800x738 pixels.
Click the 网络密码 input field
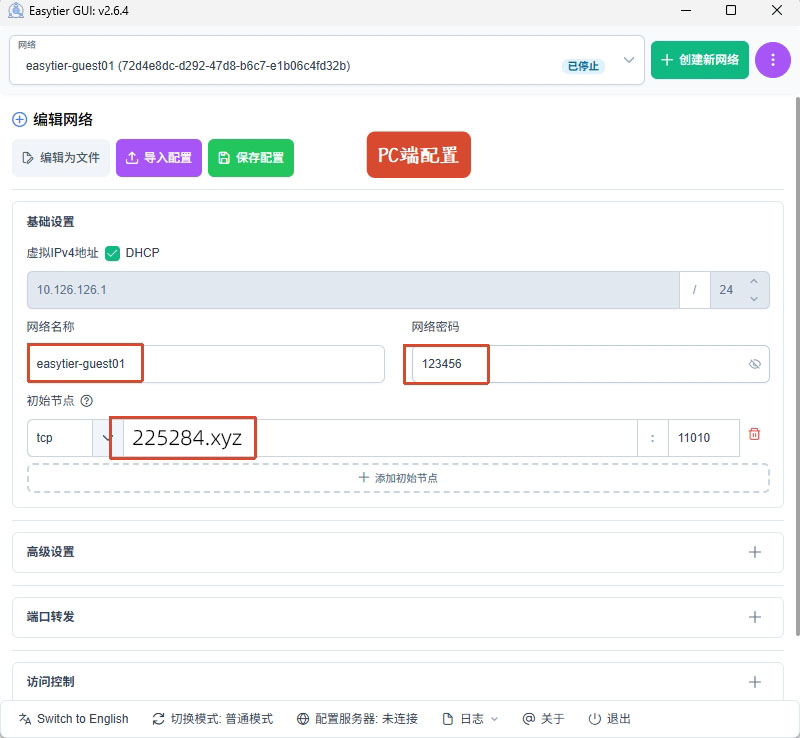click(591, 364)
